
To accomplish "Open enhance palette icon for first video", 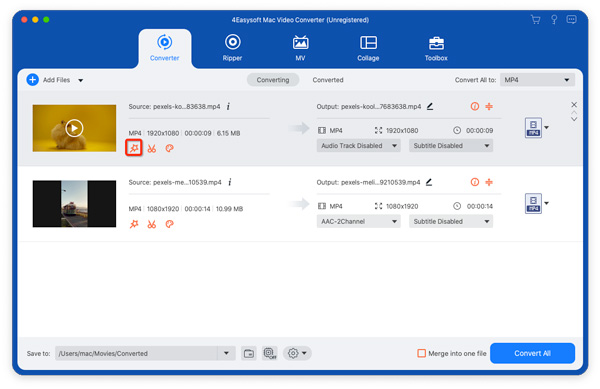I will tap(170, 148).
